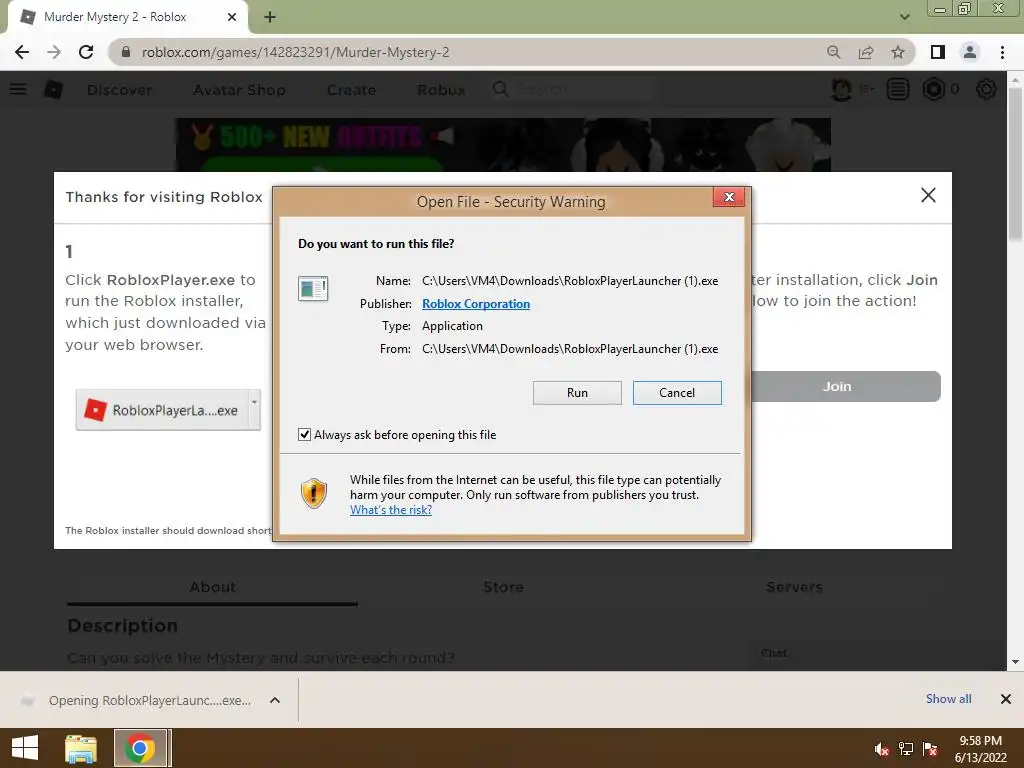Click the muted volume tray icon
The image size is (1024, 768).
coord(882,749)
